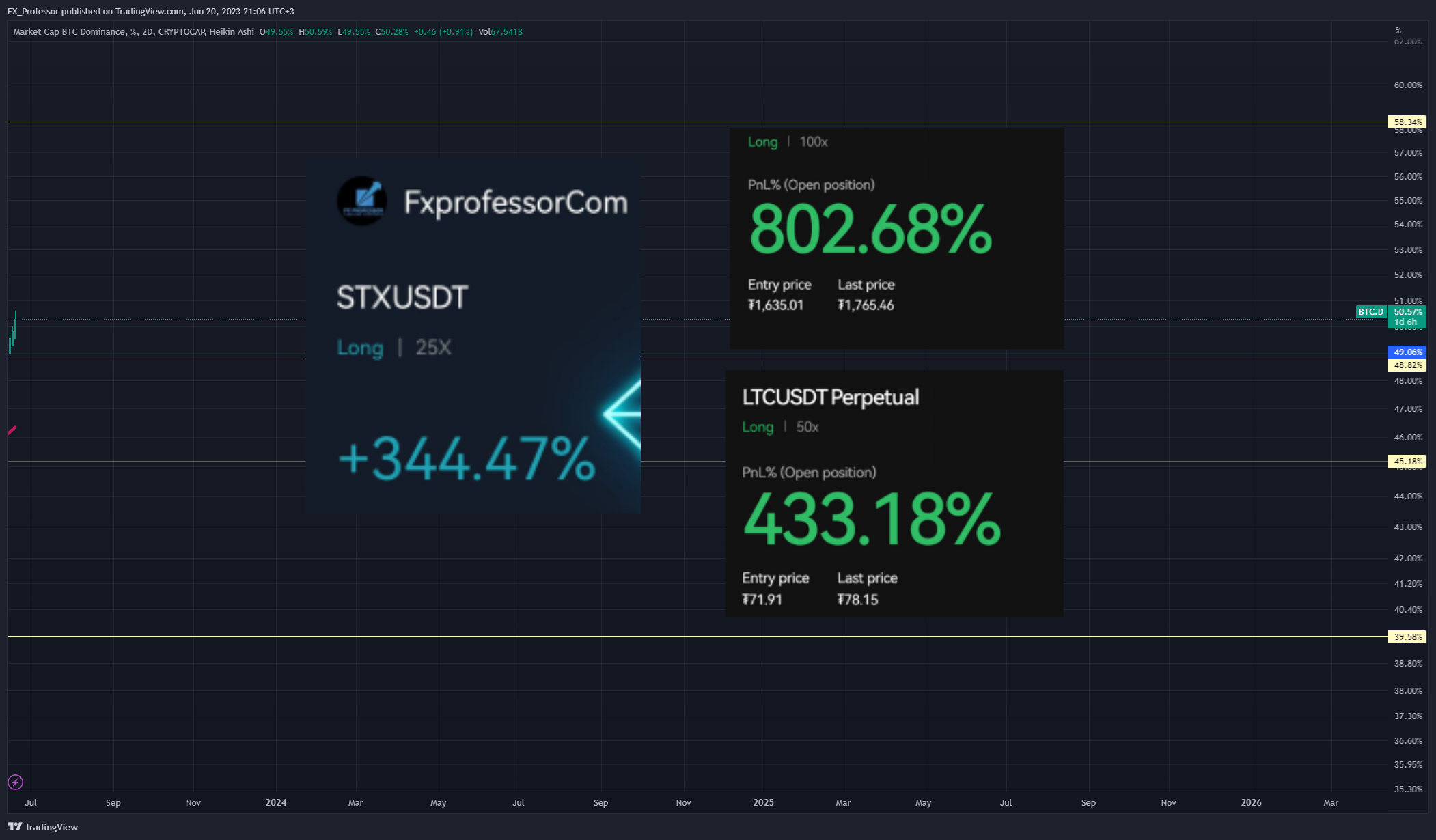
Task: Click the 50x leverage label
Action: [x=807, y=427]
